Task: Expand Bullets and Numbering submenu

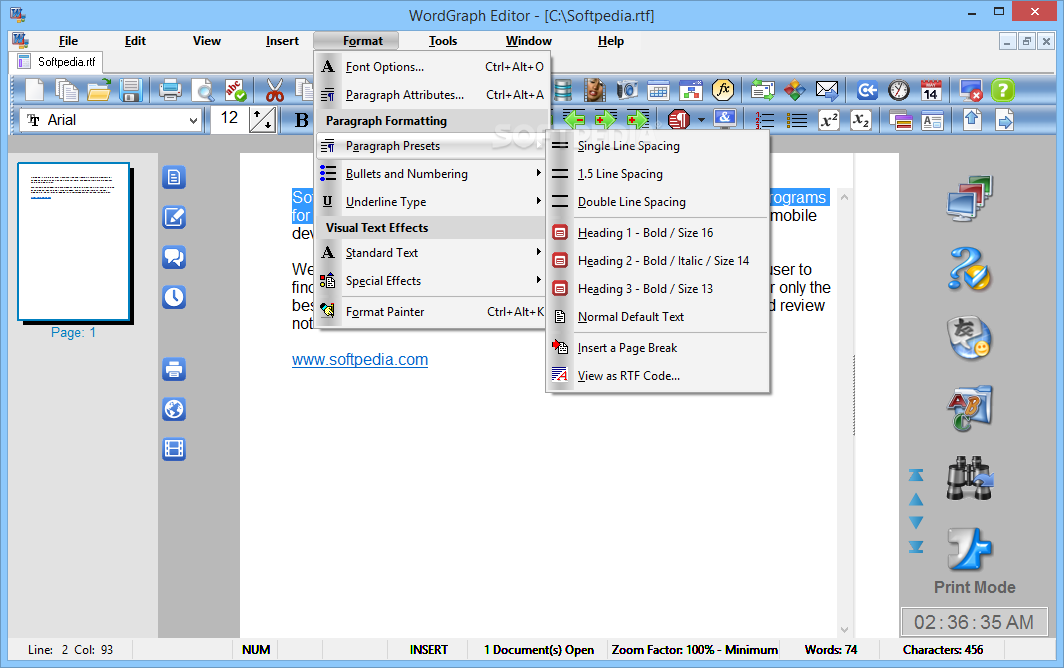Action: click(x=432, y=174)
